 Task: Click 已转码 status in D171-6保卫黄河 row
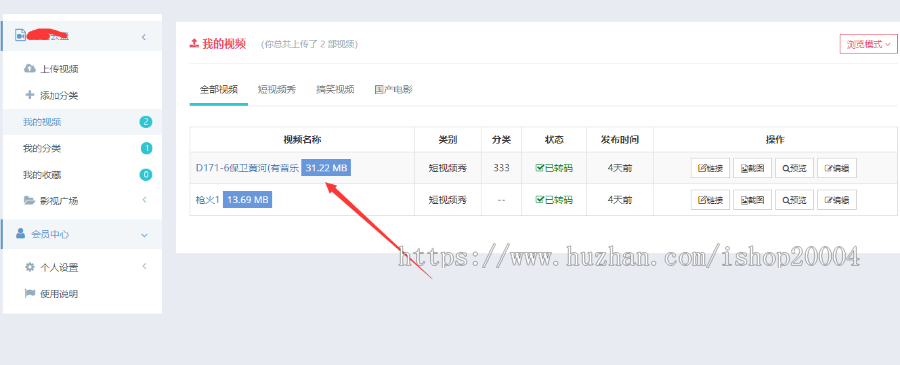click(x=554, y=168)
